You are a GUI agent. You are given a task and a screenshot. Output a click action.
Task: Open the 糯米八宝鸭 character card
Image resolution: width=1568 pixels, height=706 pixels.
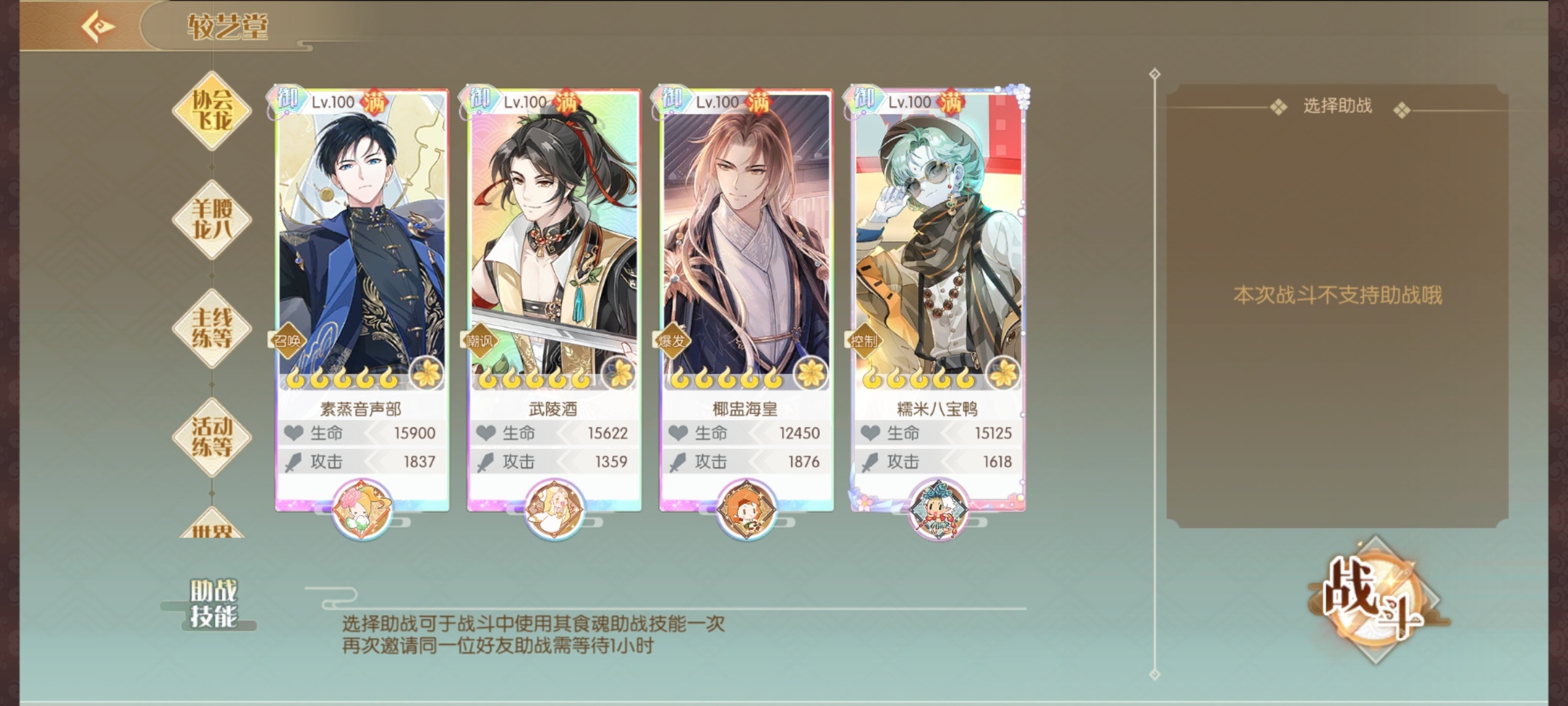(938, 297)
